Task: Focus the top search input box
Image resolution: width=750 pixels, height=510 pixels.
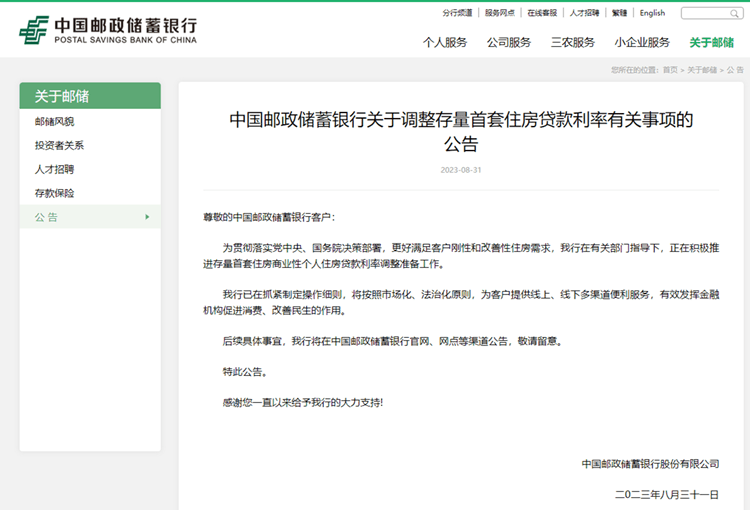Action: 706,13
